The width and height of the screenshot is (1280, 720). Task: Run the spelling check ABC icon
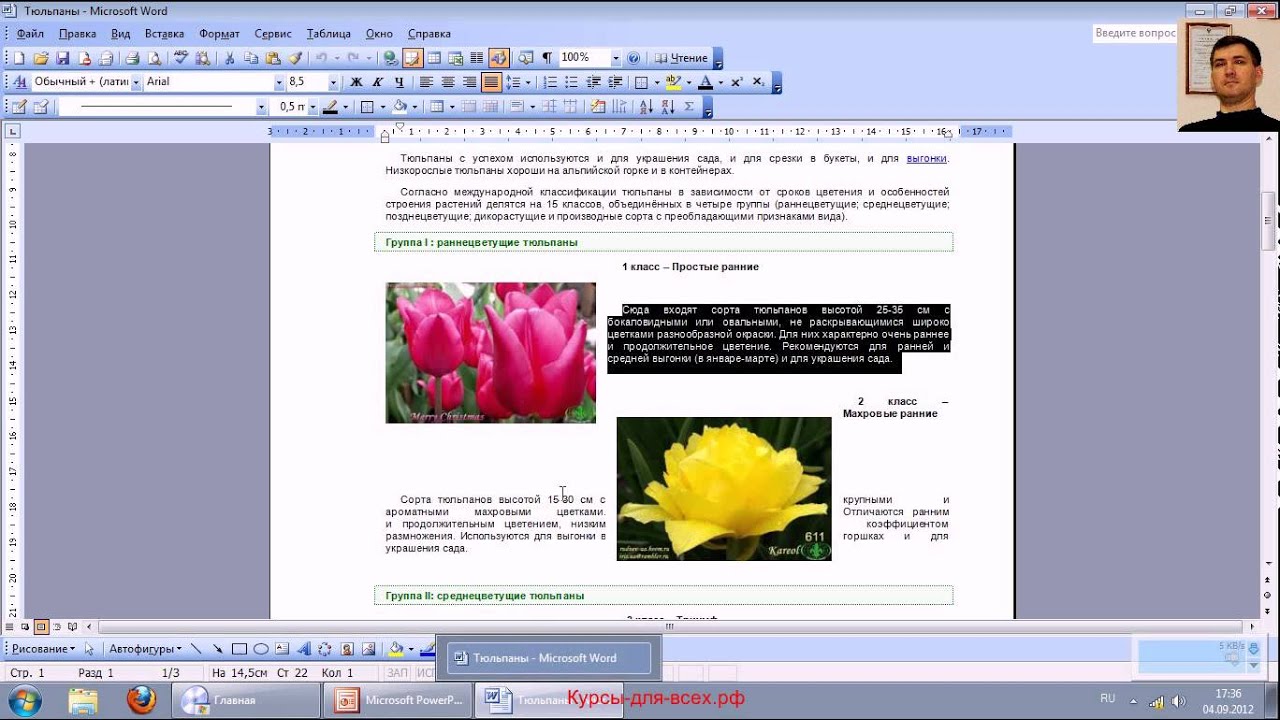(x=181, y=58)
